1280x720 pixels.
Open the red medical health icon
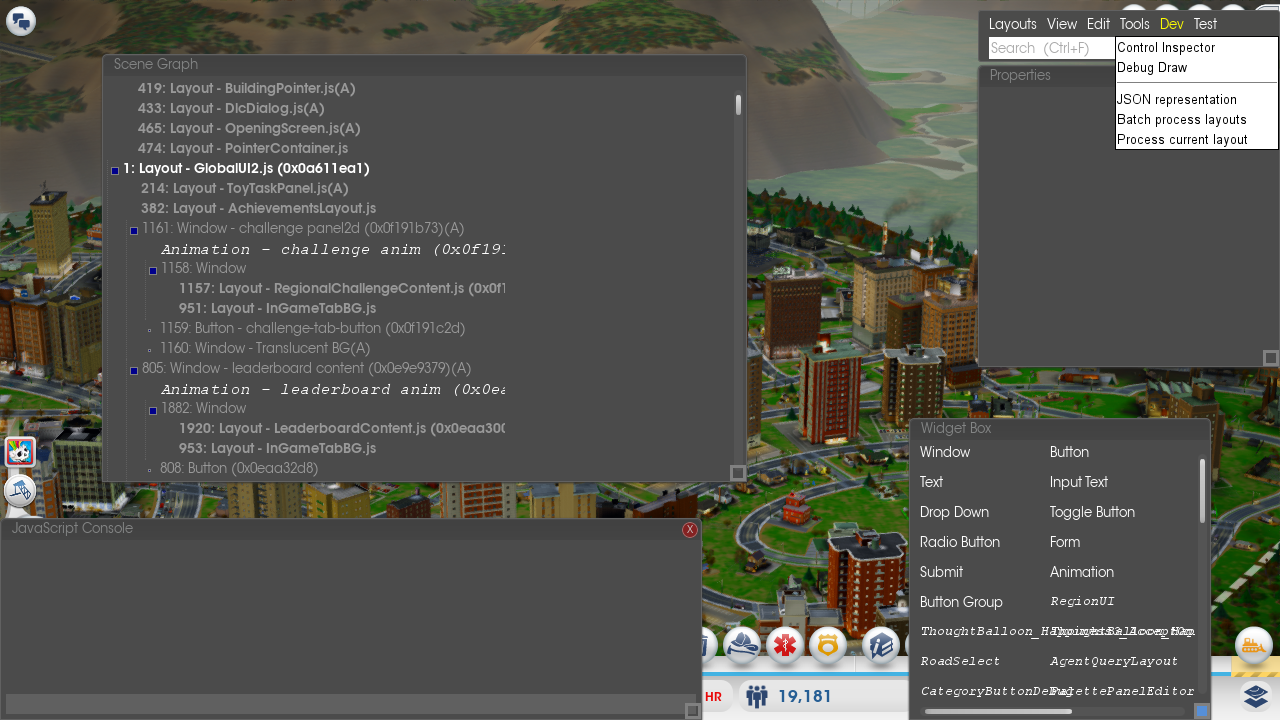[x=785, y=645]
